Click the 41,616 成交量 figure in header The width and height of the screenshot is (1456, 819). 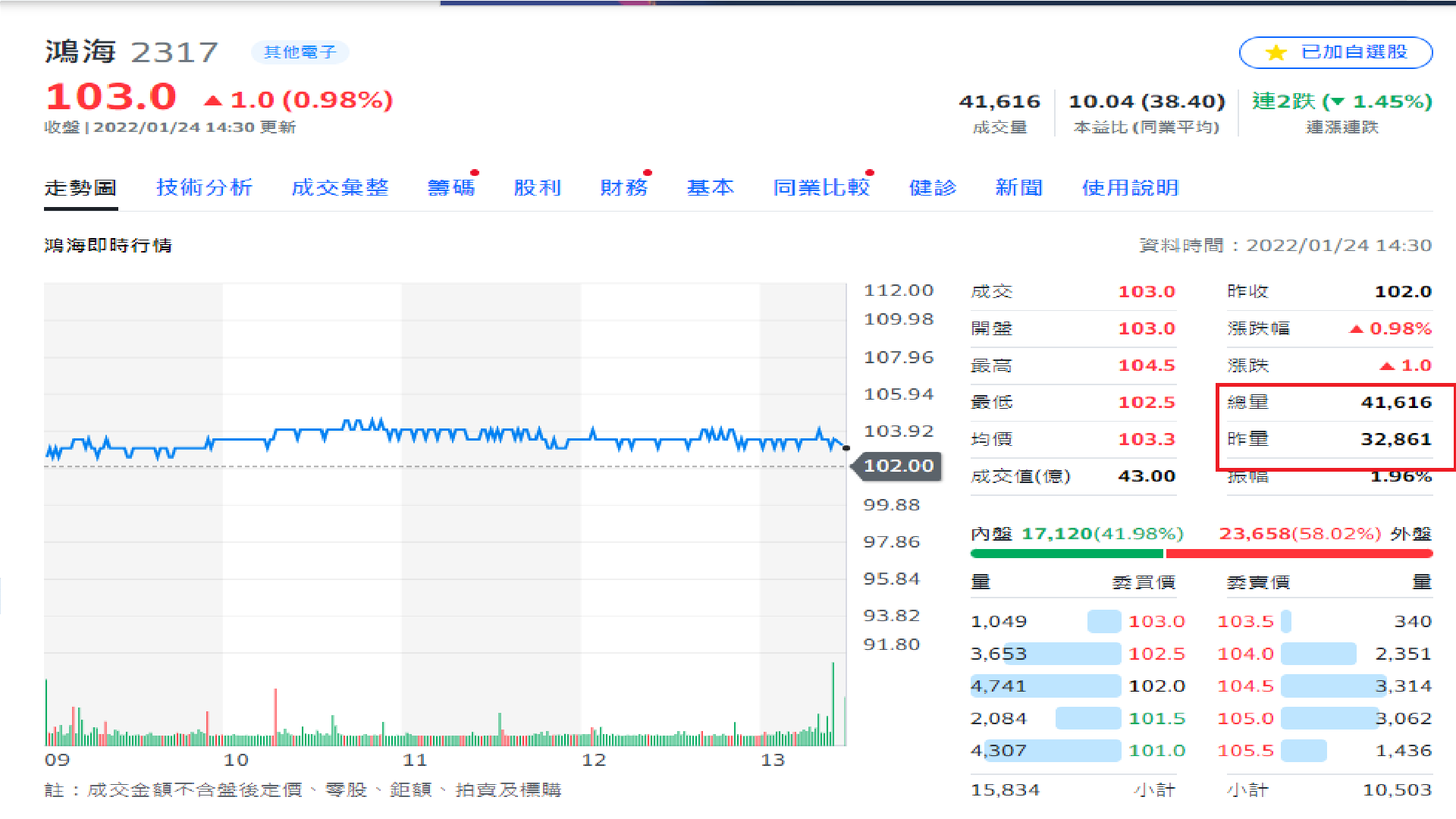click(x=999, y=102)
